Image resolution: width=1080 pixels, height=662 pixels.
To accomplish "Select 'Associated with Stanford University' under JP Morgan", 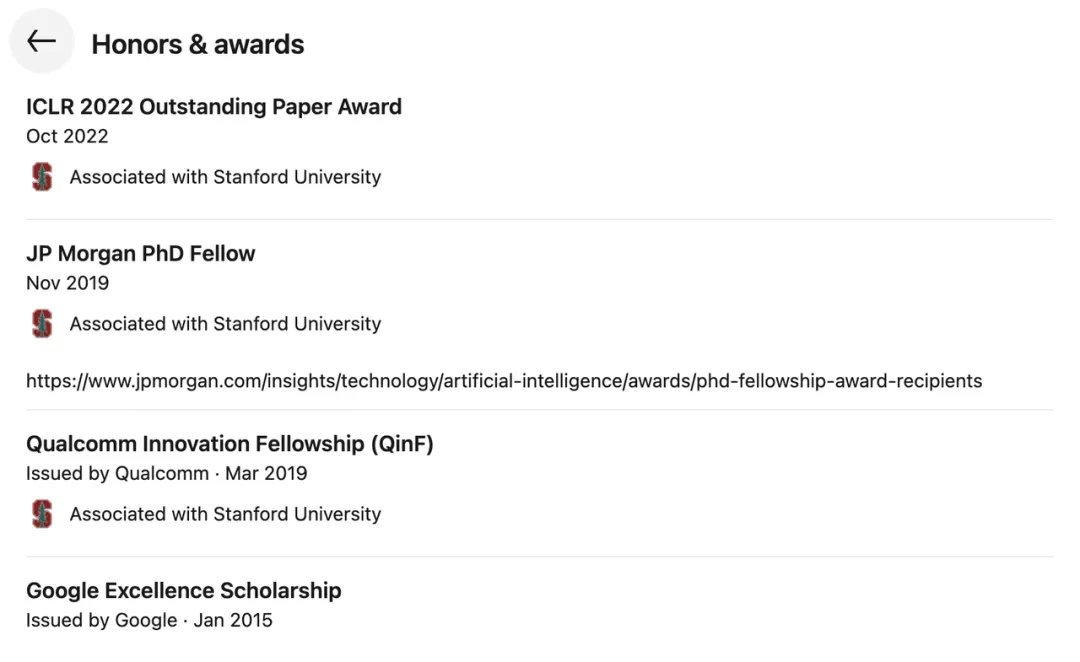I will tap(225, 324).
